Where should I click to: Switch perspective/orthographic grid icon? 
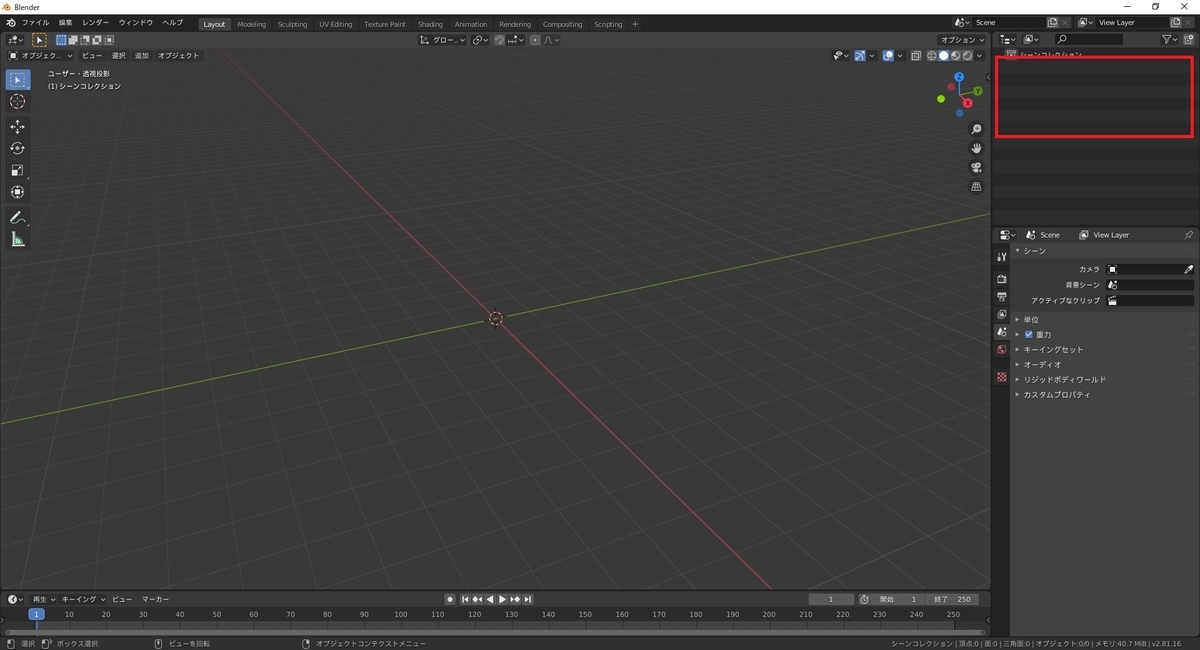point(977,186)
